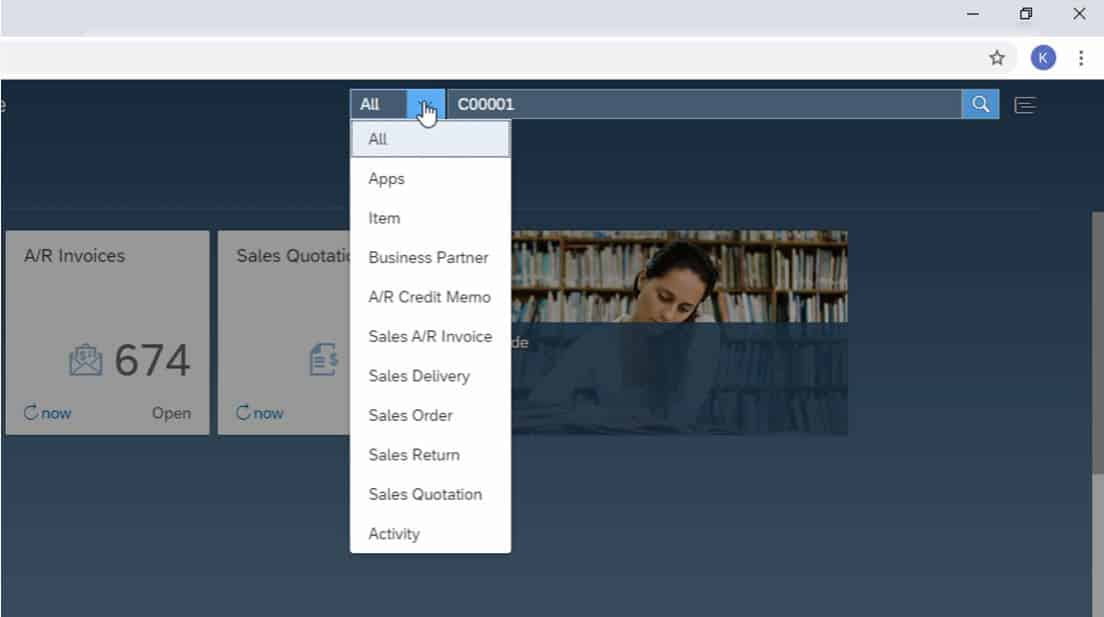Select Business Partner search category

coord(428,258)
